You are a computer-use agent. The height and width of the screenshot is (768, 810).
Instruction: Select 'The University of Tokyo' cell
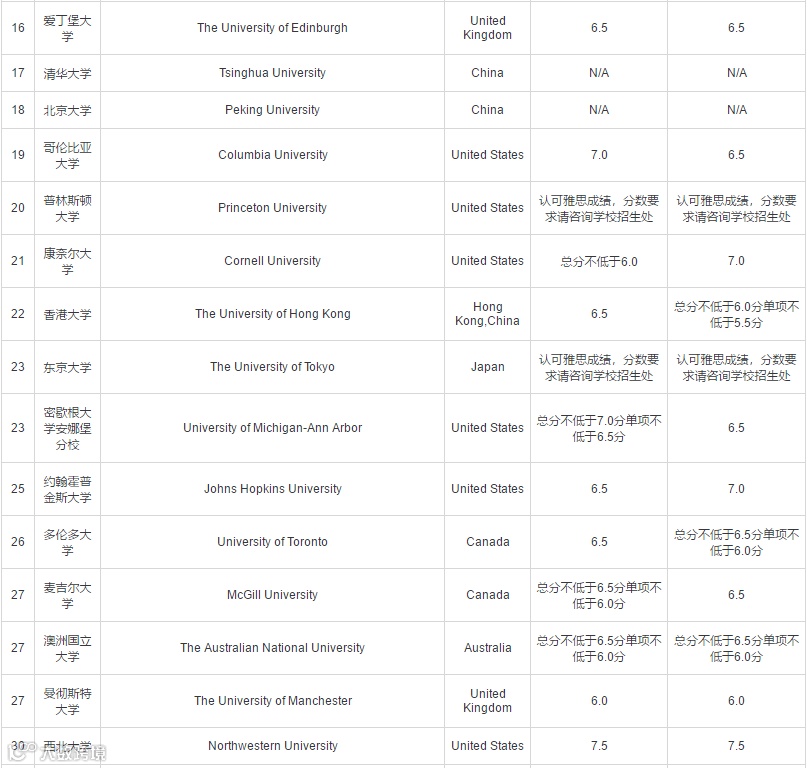coord(272,367)
